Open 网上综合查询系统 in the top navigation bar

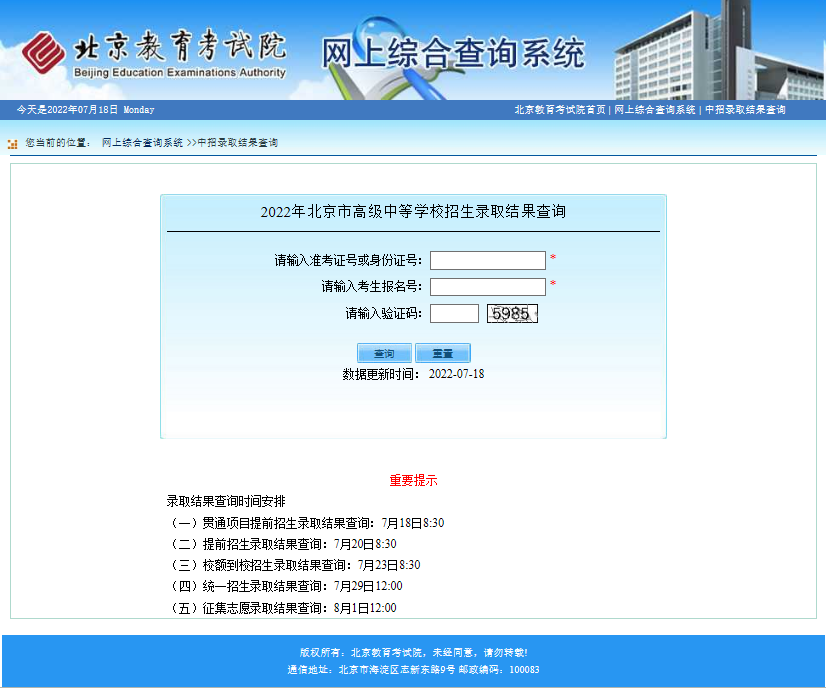click(x=655, y=110)
